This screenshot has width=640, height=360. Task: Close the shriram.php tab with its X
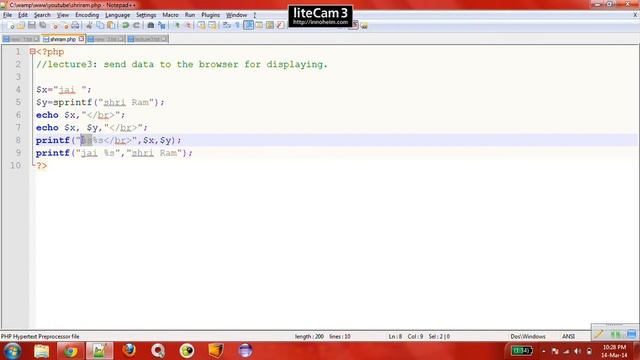click(81, 39)
